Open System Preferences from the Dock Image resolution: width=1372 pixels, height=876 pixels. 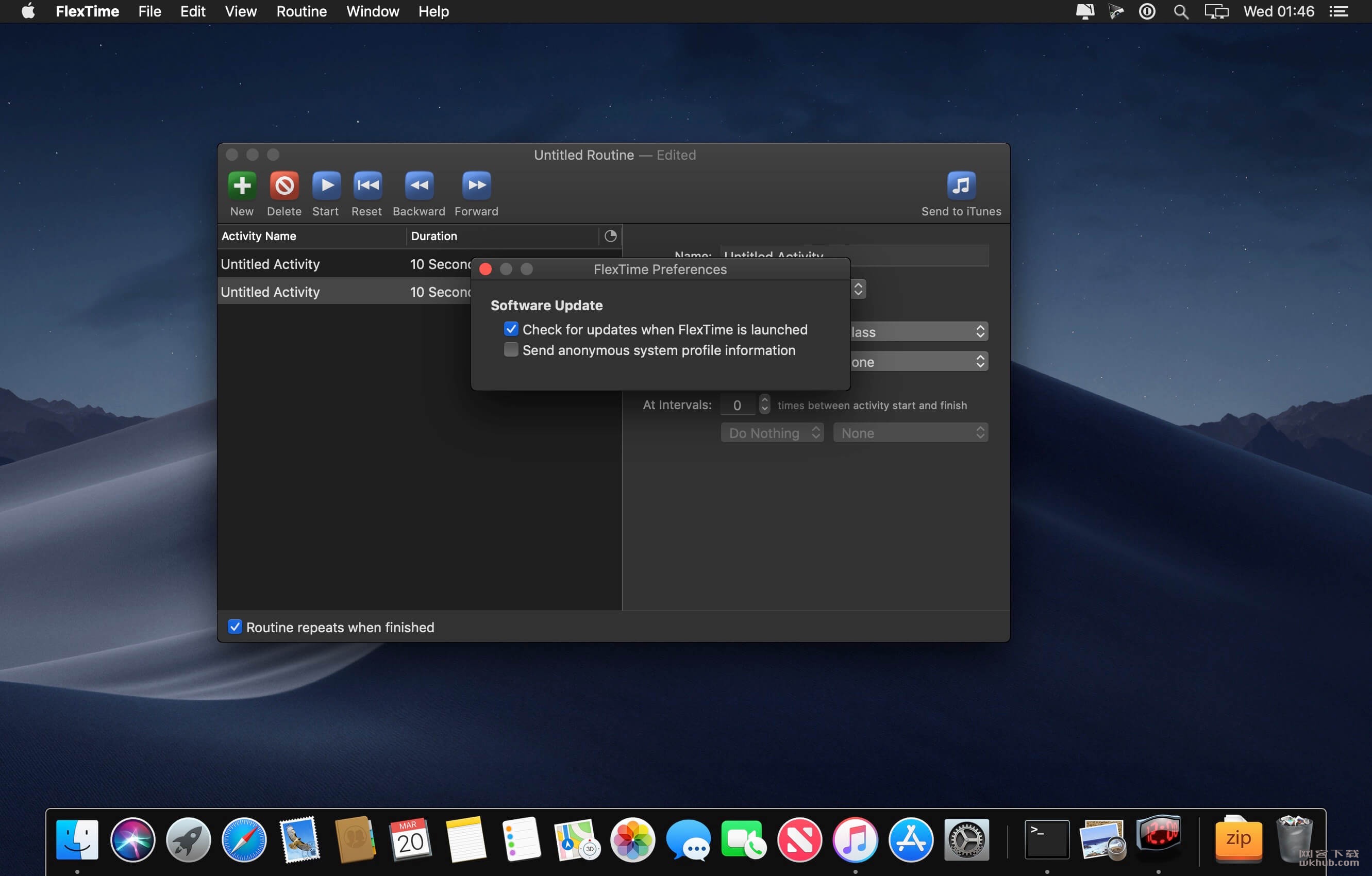(x=966, y=839)
